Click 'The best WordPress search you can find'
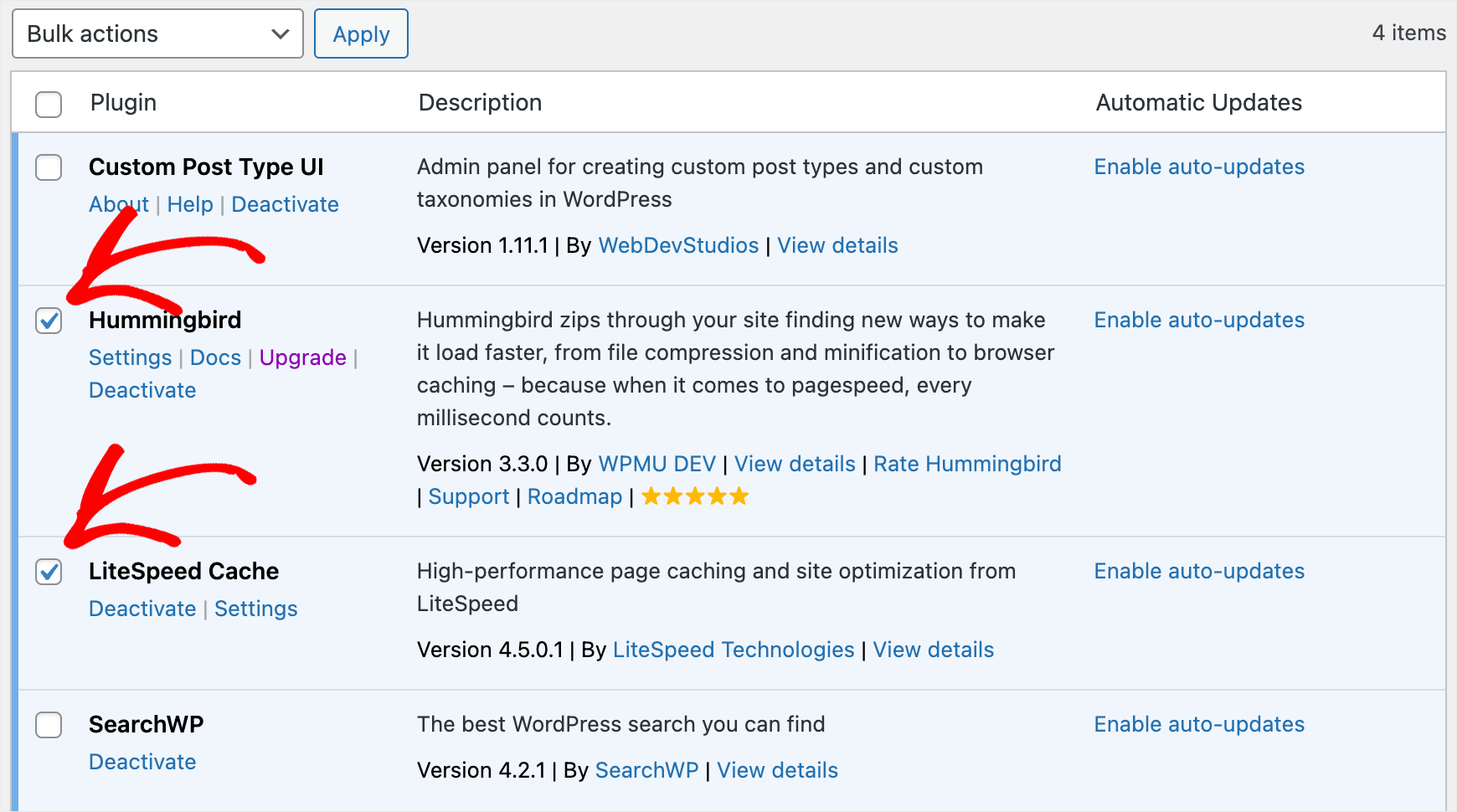Viewport: 1457px width, 812px height. [x=621, y=724]
